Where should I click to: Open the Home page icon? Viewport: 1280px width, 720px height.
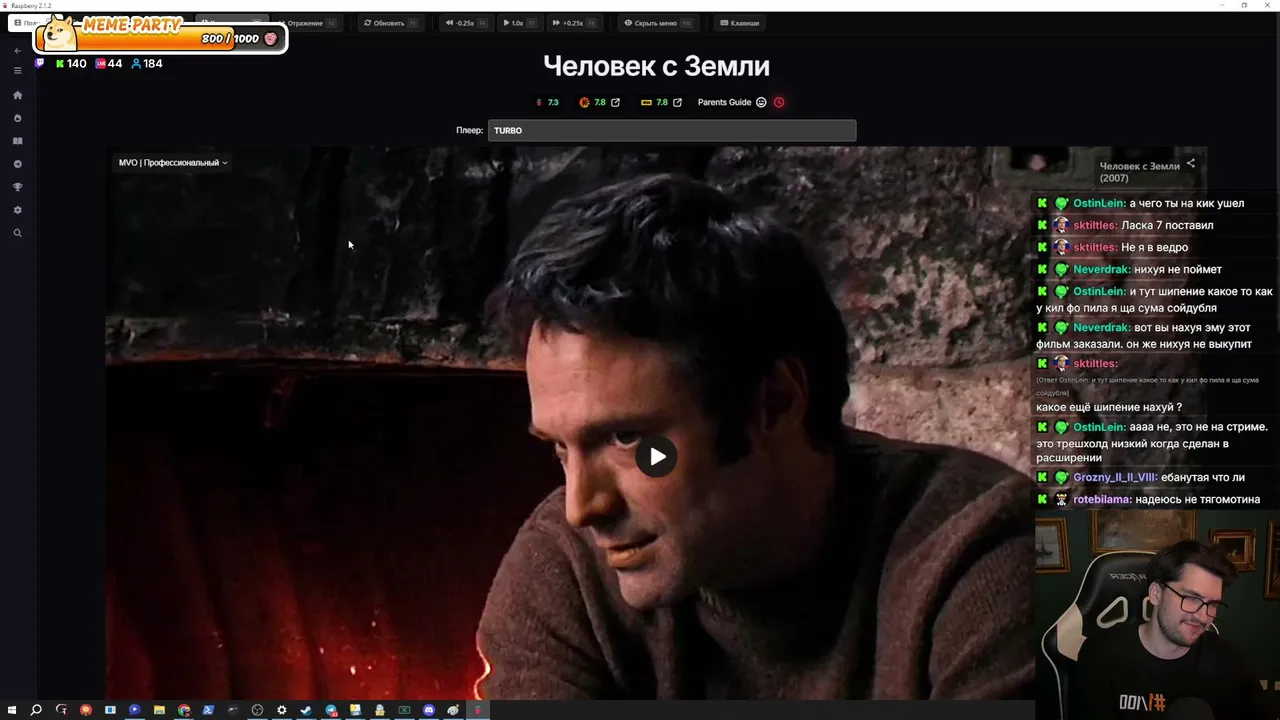pos(17,95)
